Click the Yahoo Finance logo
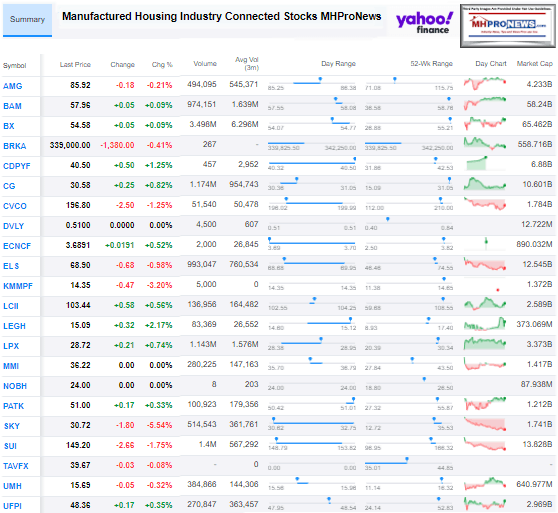The image size is (558, 513). 424,22
